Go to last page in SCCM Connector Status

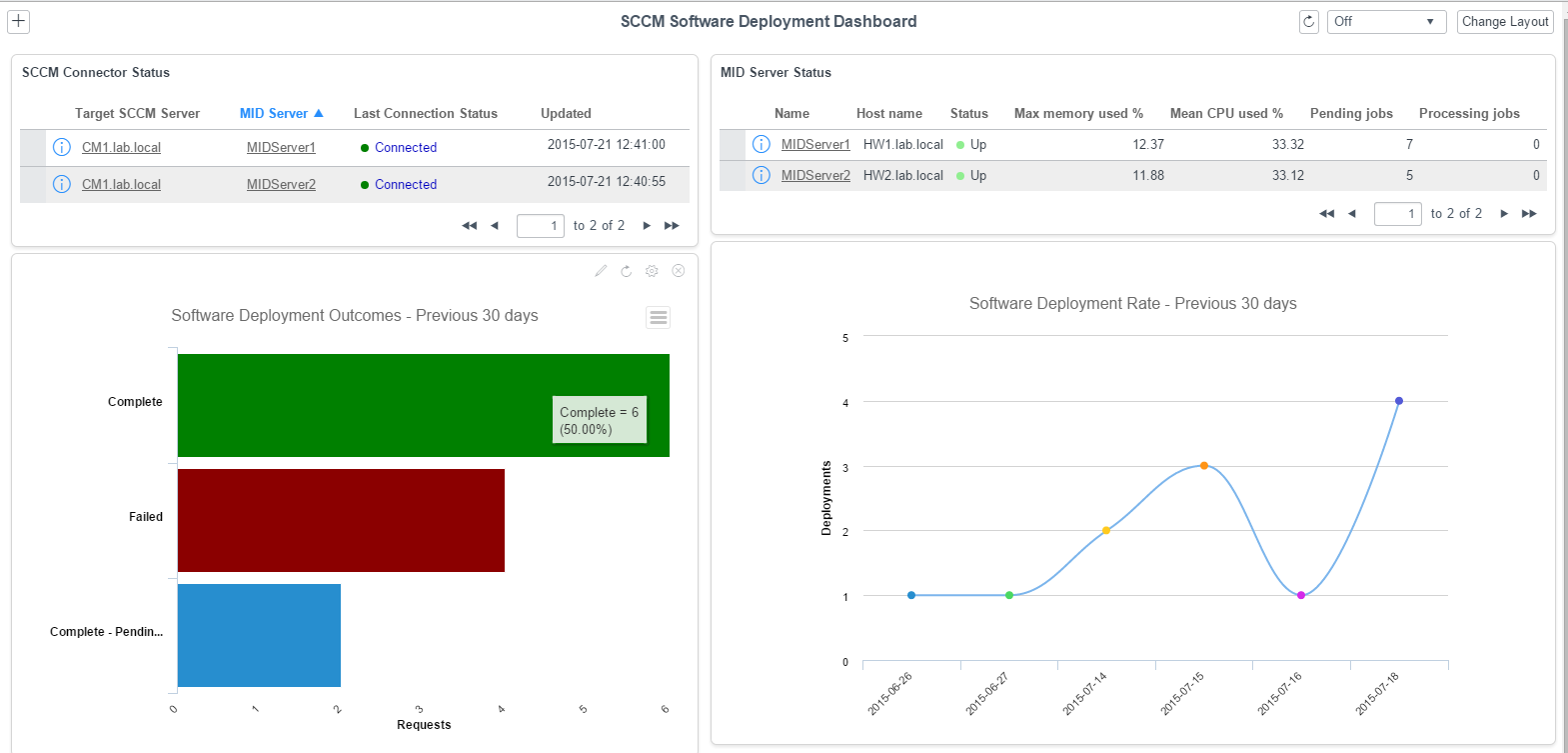point(672,226)
